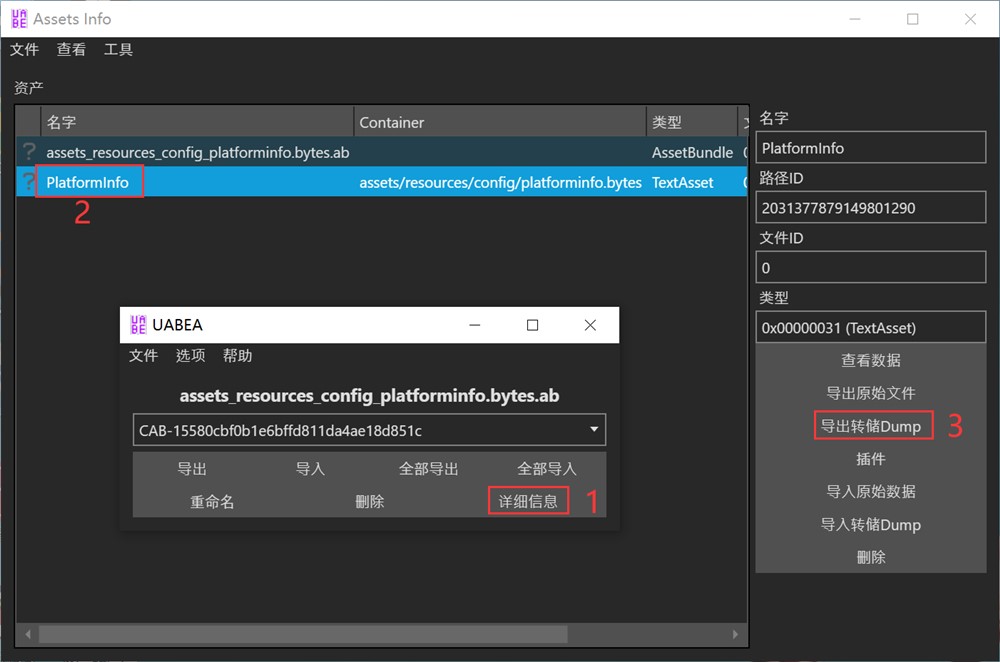This screenshot has width=1000, height=662.
Task: Maximize the Assets Info window
Action: (x=913, y=19)
